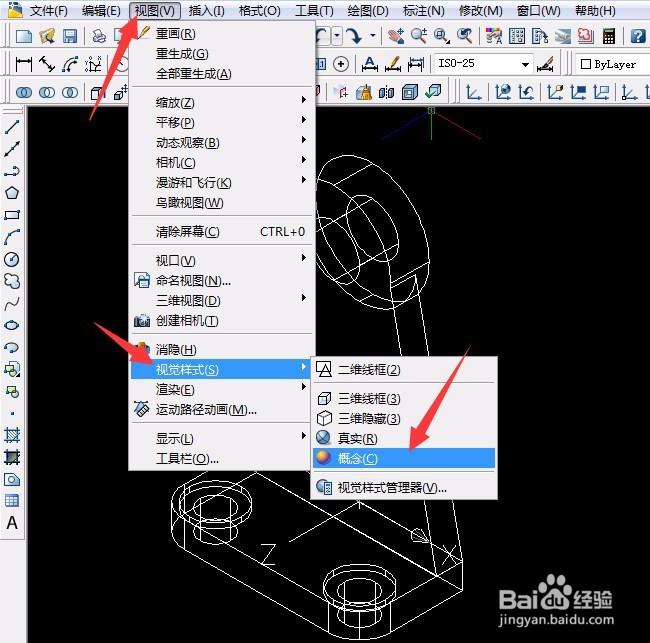
Task: Expand the 三维视图(D) submenu
Action: [x=223, y=300]
